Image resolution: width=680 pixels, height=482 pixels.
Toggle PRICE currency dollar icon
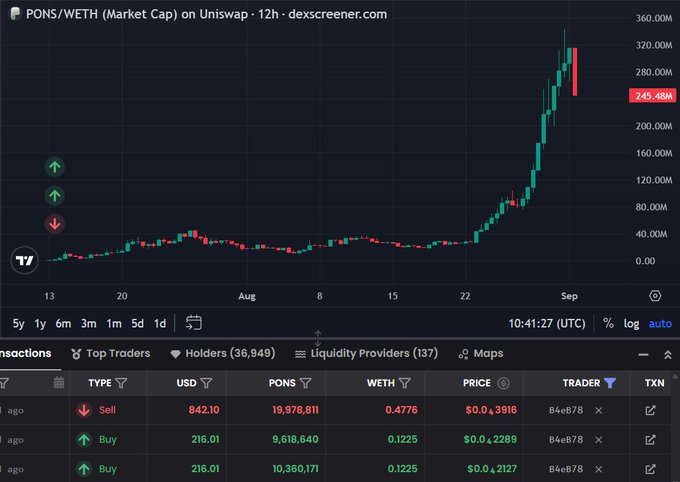coord(503,383)
